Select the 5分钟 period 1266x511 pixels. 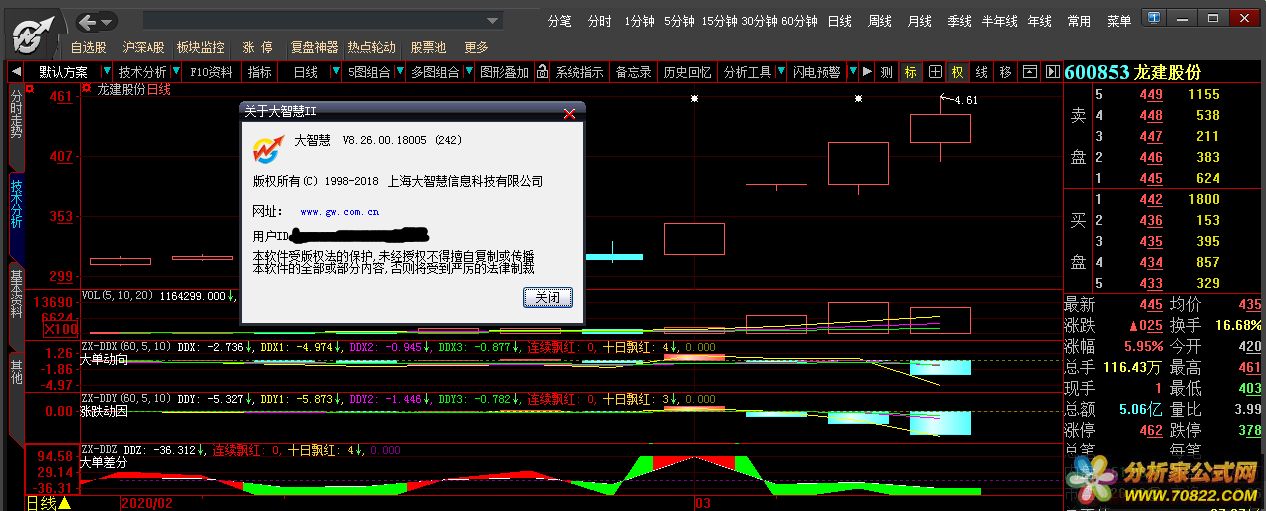coord(679,21)
